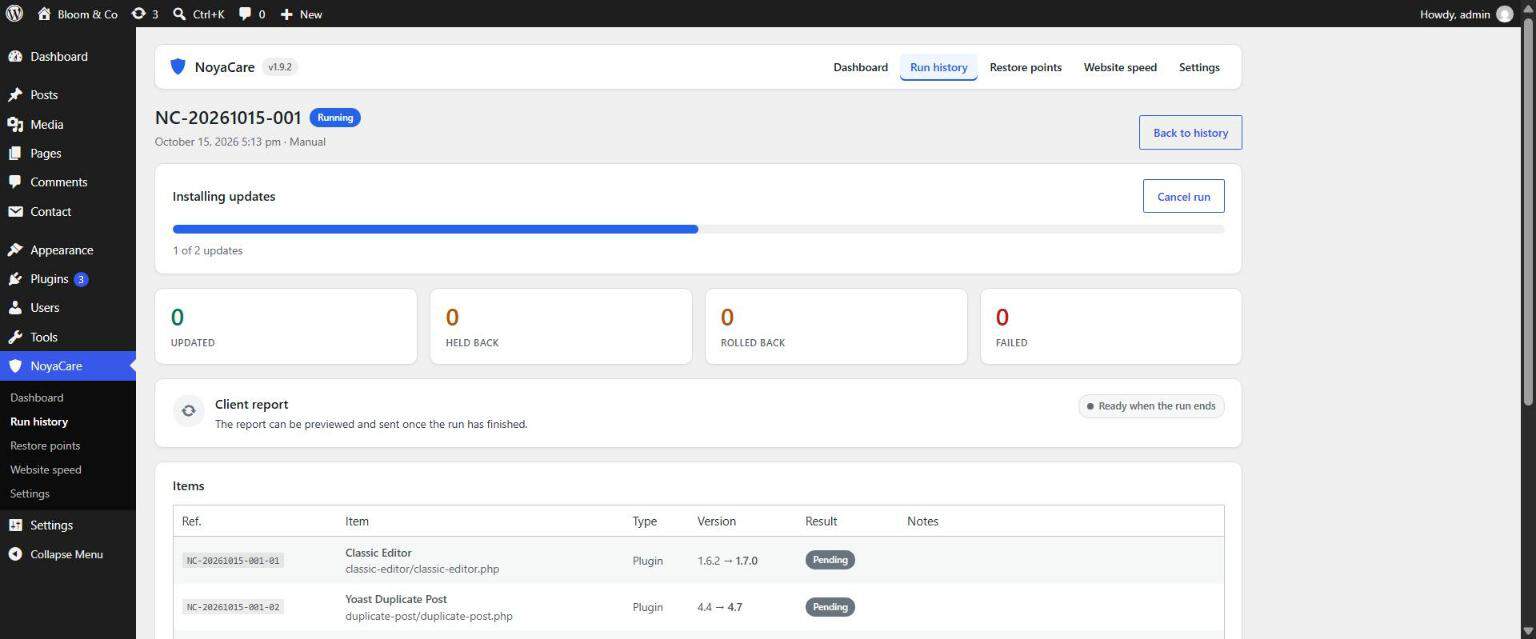Click the plus icon beside New
This screenshot has width=1536, height=639.
[287, 14]
